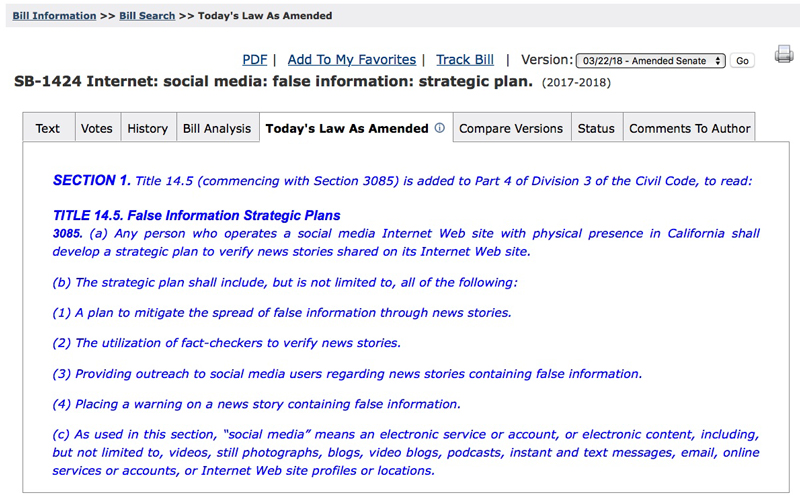Open the Bill Analysis tab

pyautogui.click(x=217, y=128)
